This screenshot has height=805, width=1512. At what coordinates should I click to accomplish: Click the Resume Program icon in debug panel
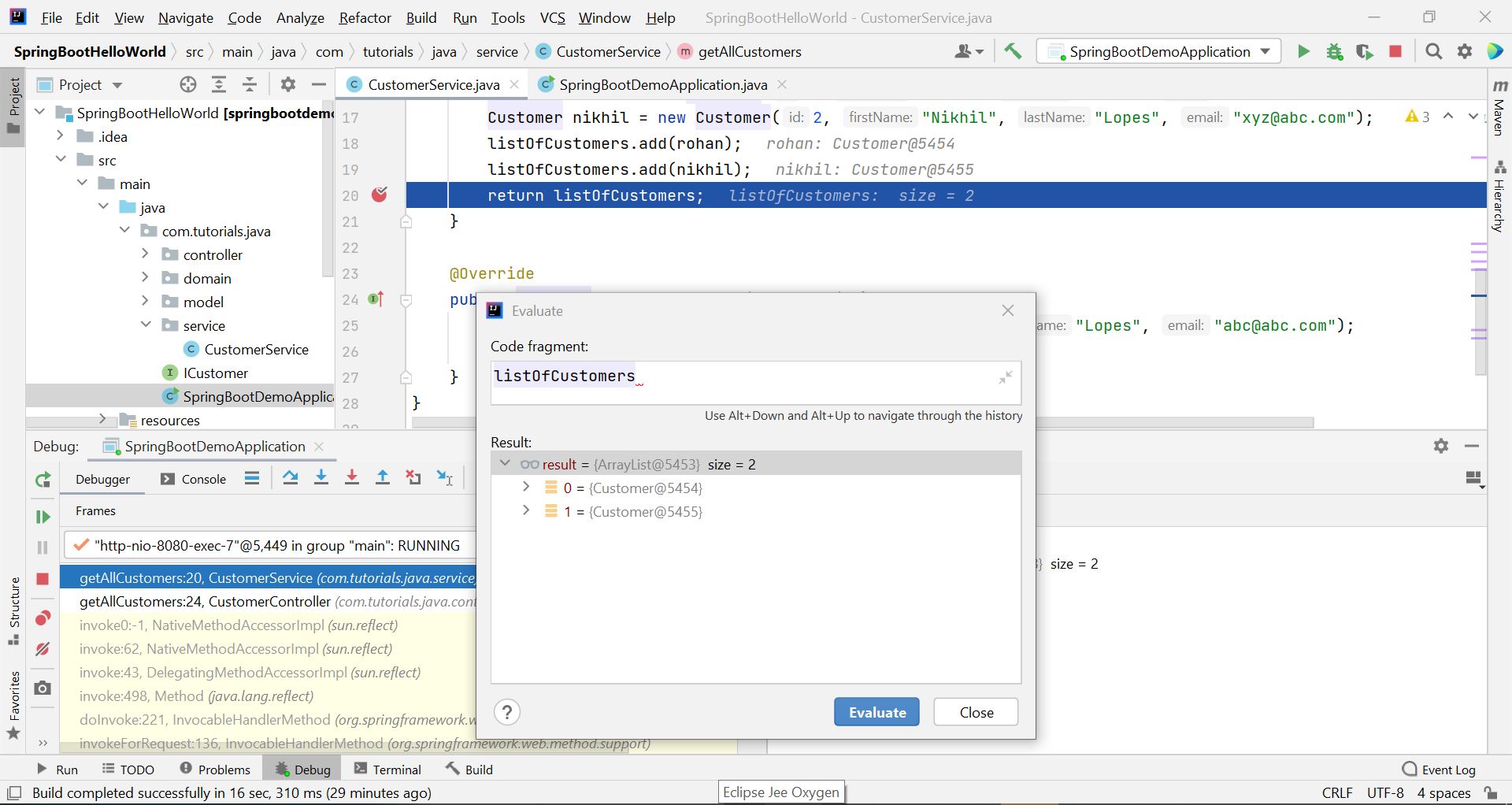[43, 517]
